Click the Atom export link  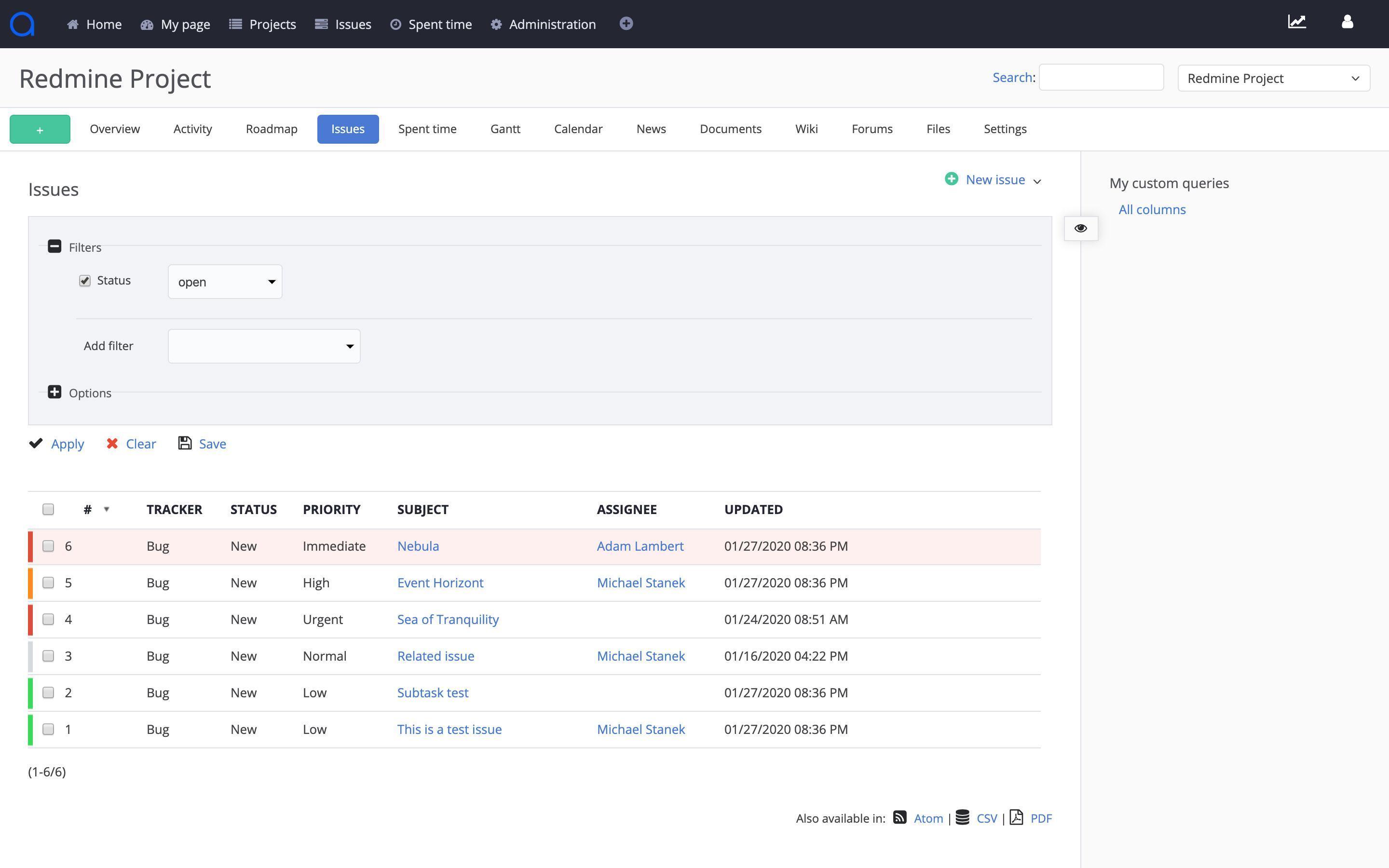point(928,818)
